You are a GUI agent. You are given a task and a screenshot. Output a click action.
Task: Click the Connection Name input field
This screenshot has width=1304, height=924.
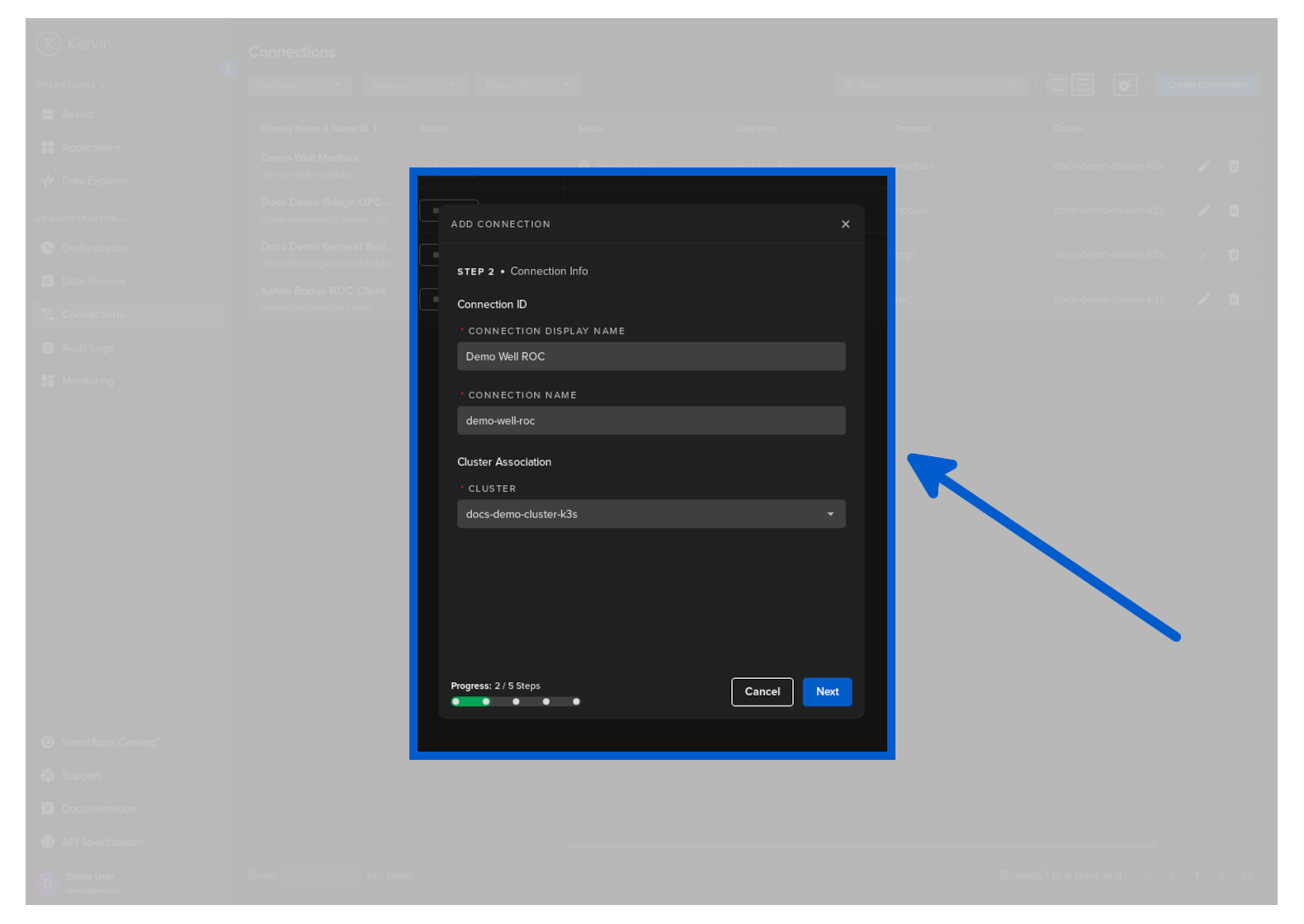[x=651, y=421]
